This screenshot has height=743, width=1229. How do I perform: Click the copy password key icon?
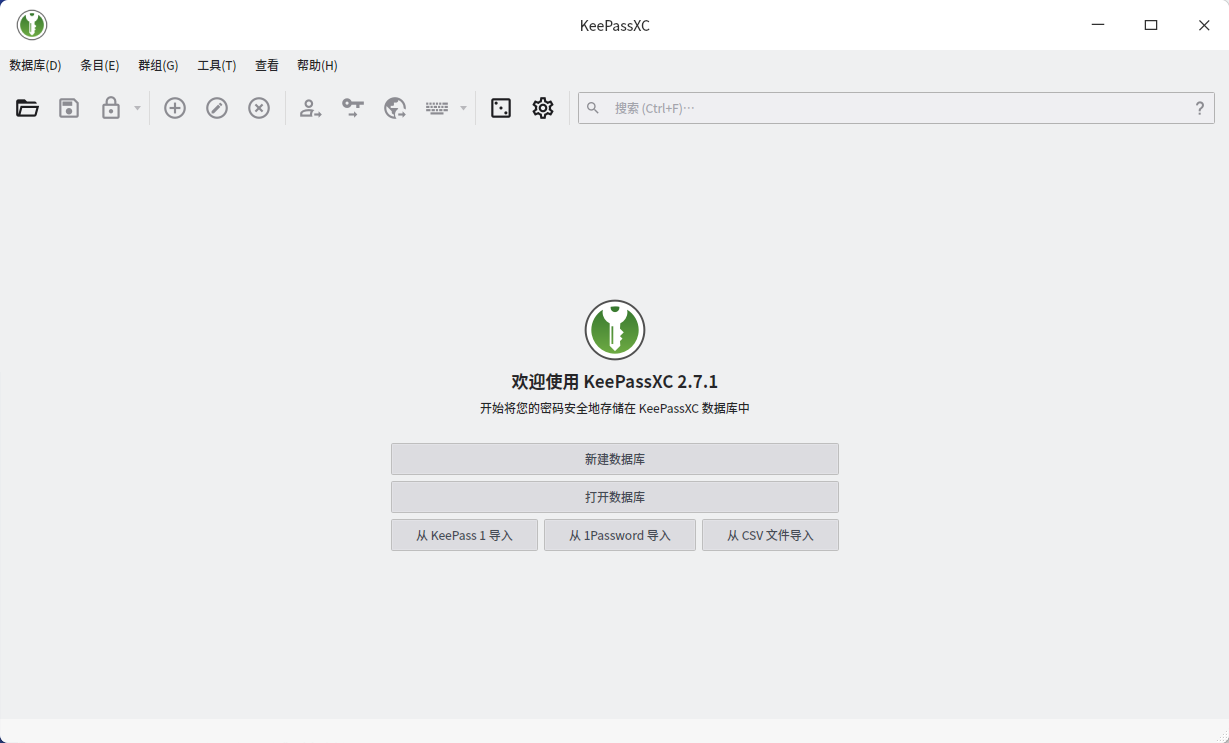pyautogui.click(x=353, y=108)
